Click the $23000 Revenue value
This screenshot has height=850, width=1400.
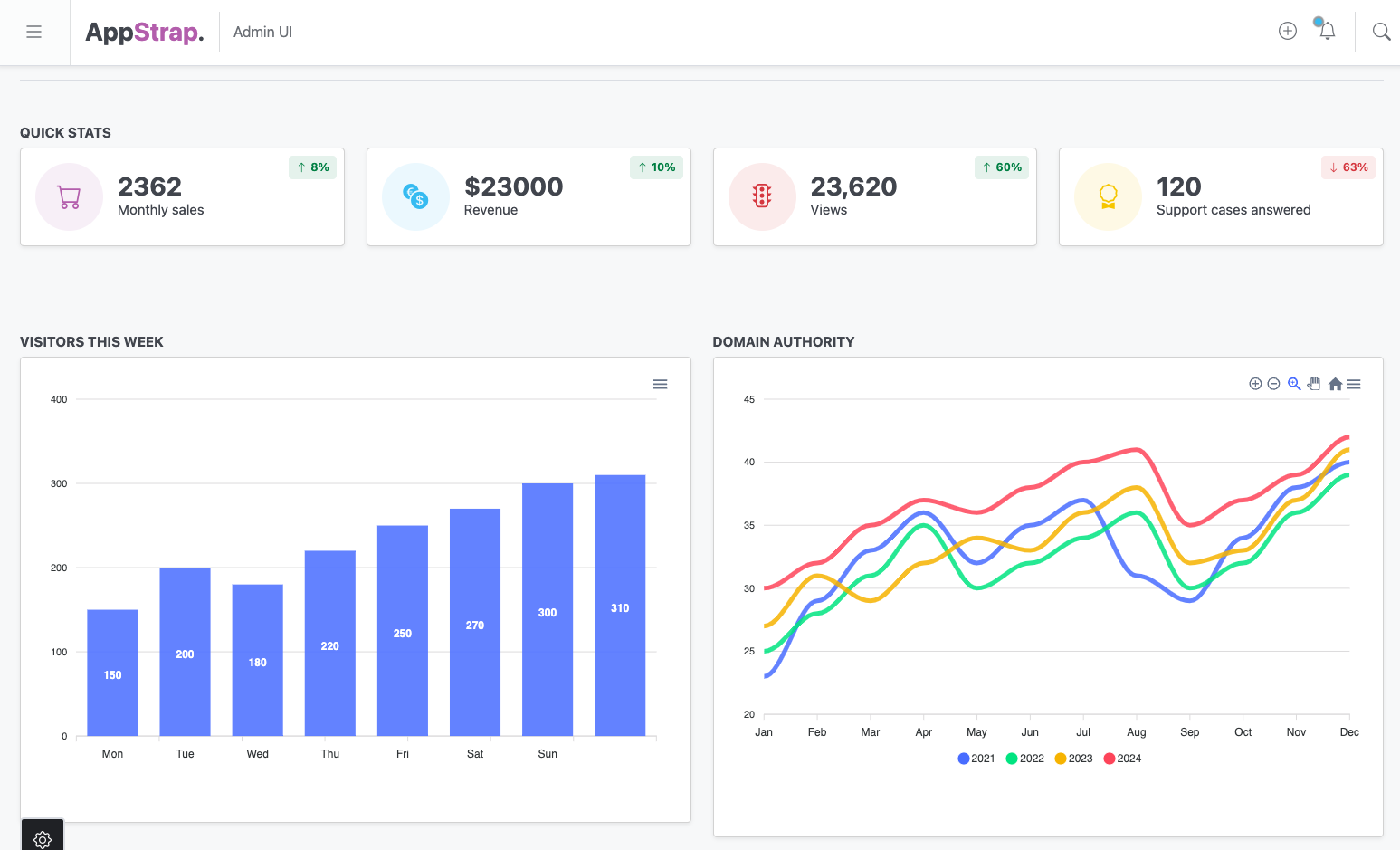(x=513, y=186)
